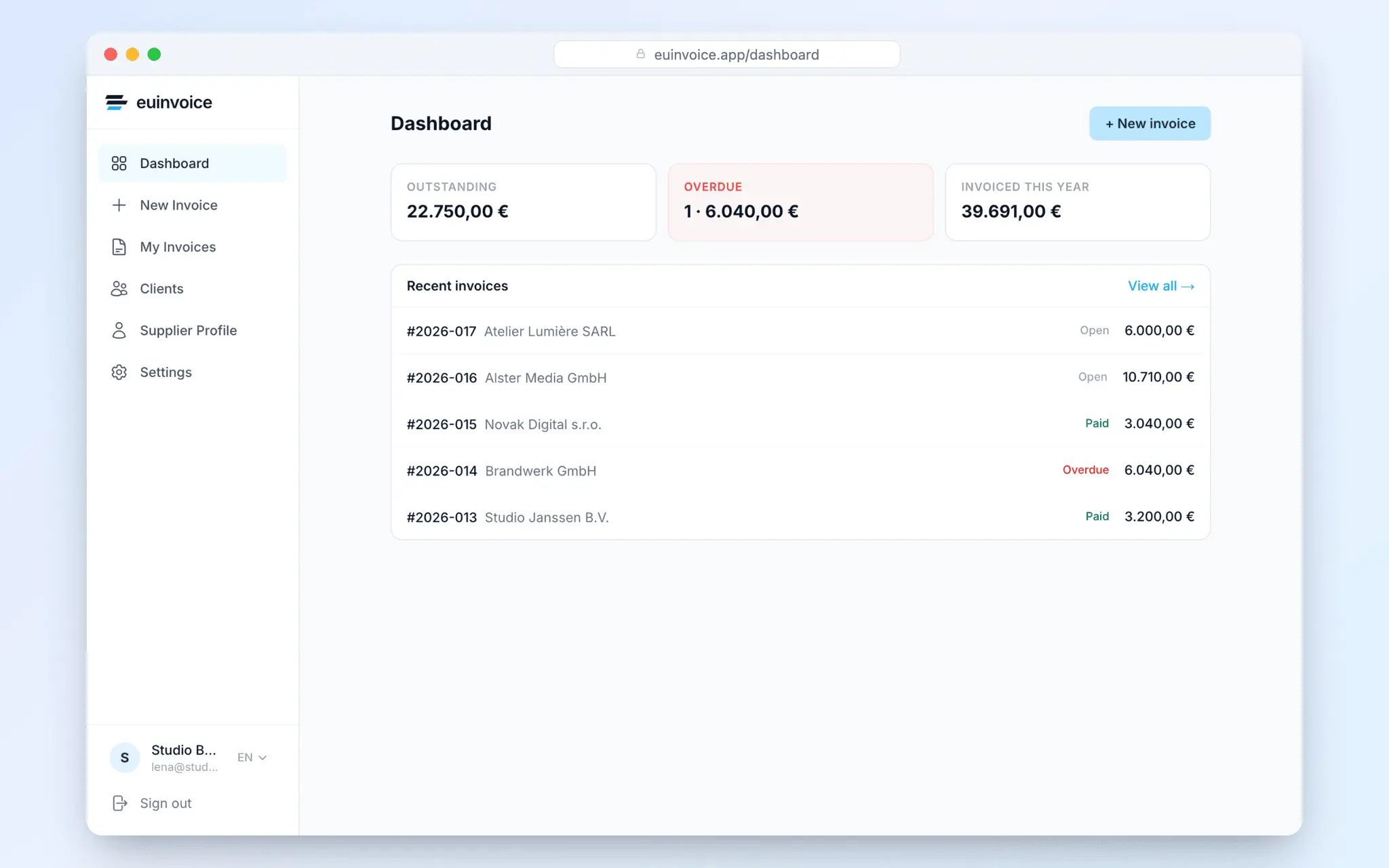The width and height of the screenshot is (1389, 868).
Task: Click the amount 10.710,00 €
Action: (1158, 377)
